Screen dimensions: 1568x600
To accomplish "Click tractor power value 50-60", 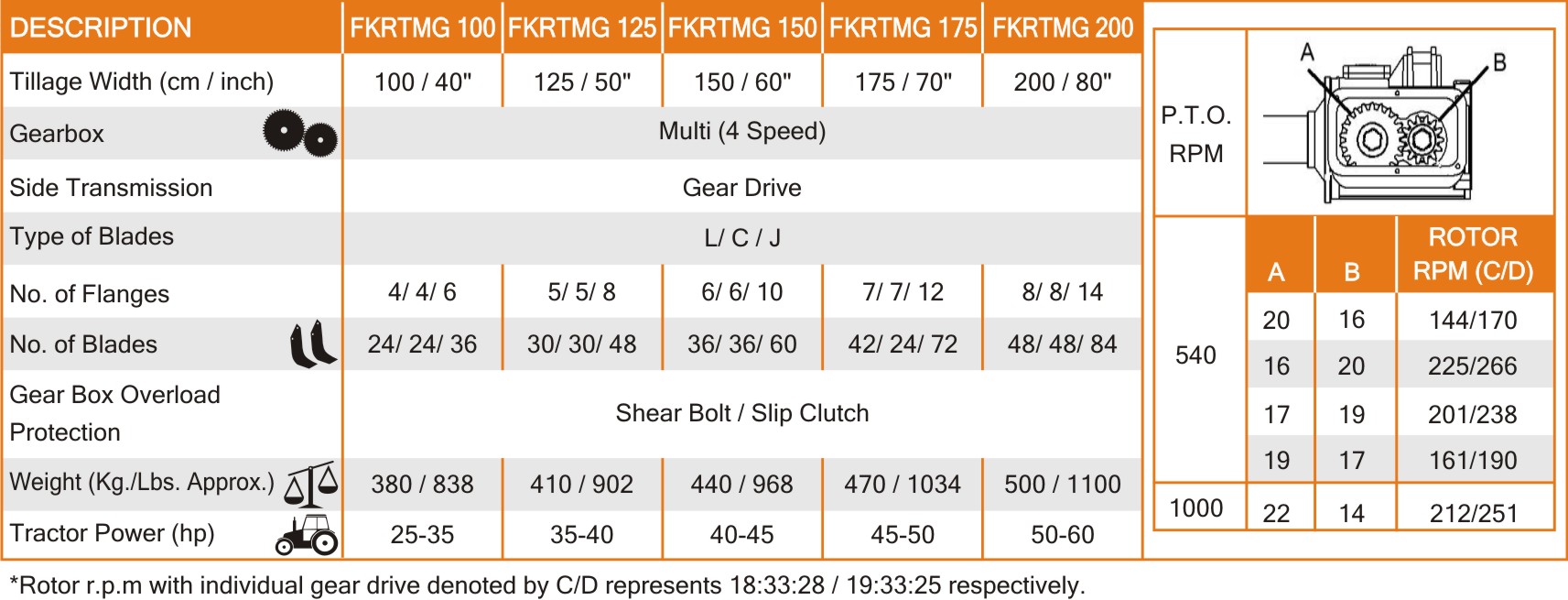I will tap(1063, 535).
